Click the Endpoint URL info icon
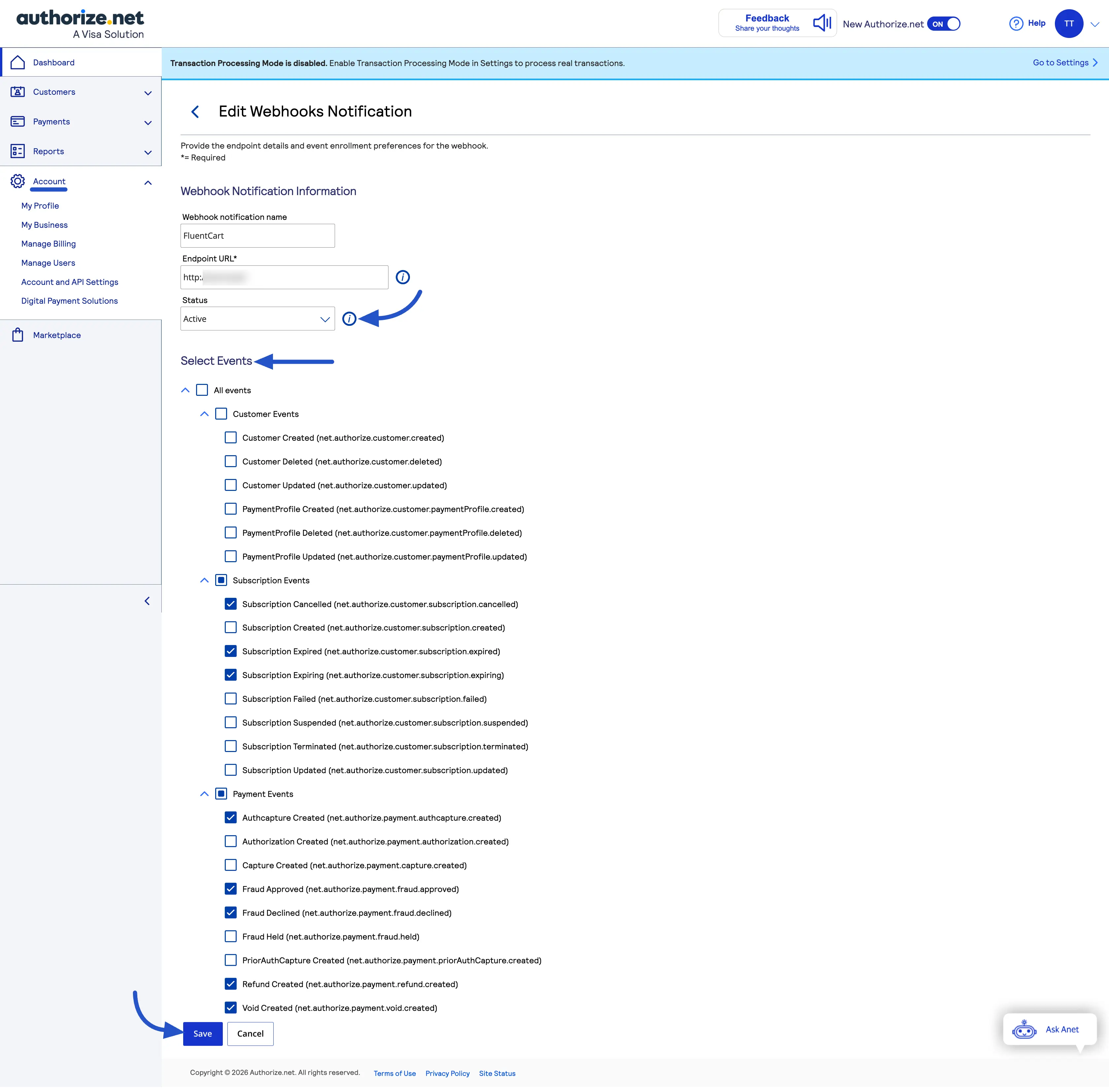1109x1092 pixels. [x=403, y=277]
